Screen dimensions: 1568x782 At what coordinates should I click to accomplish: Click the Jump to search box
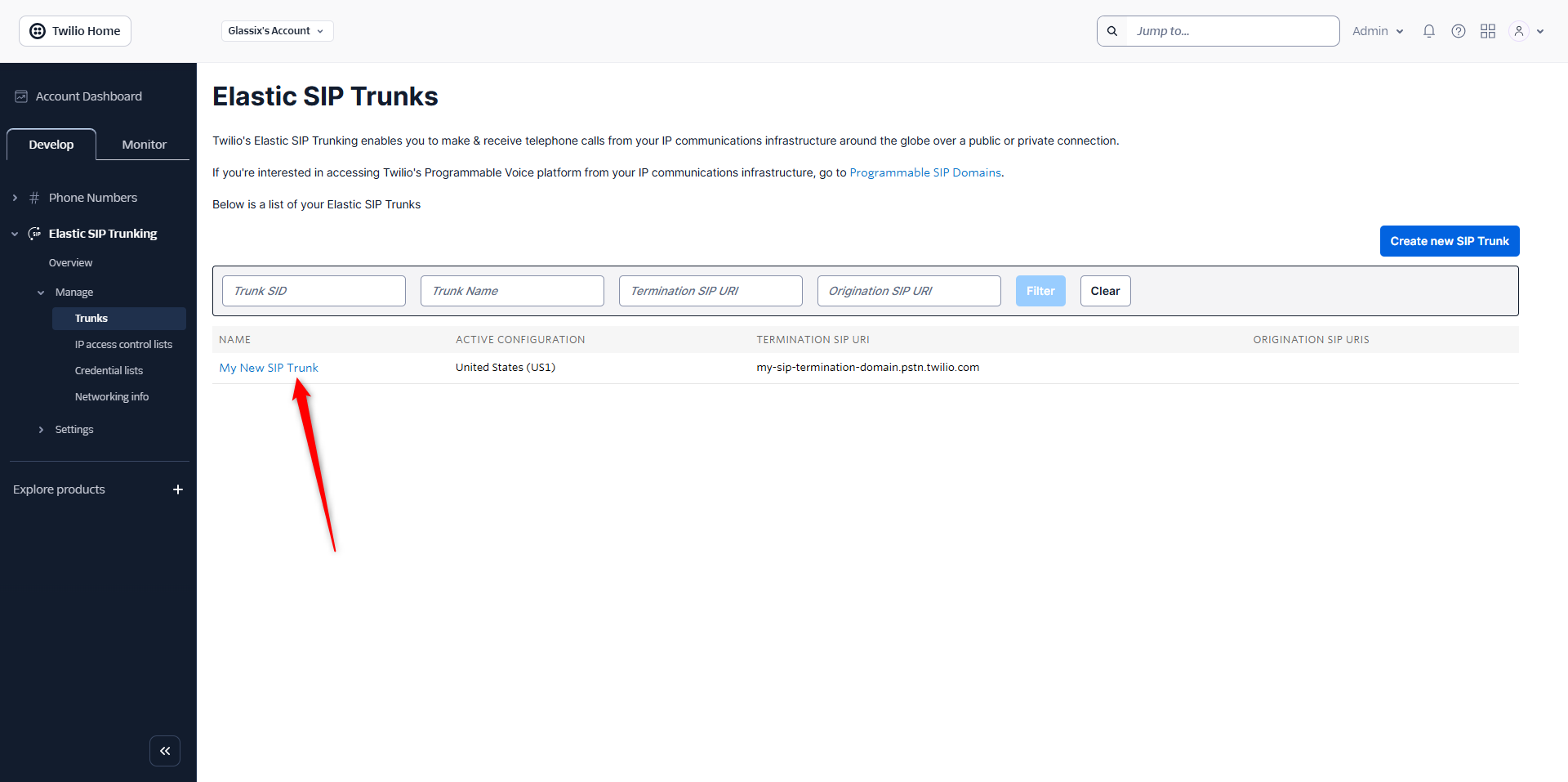tap(1232, 31)
